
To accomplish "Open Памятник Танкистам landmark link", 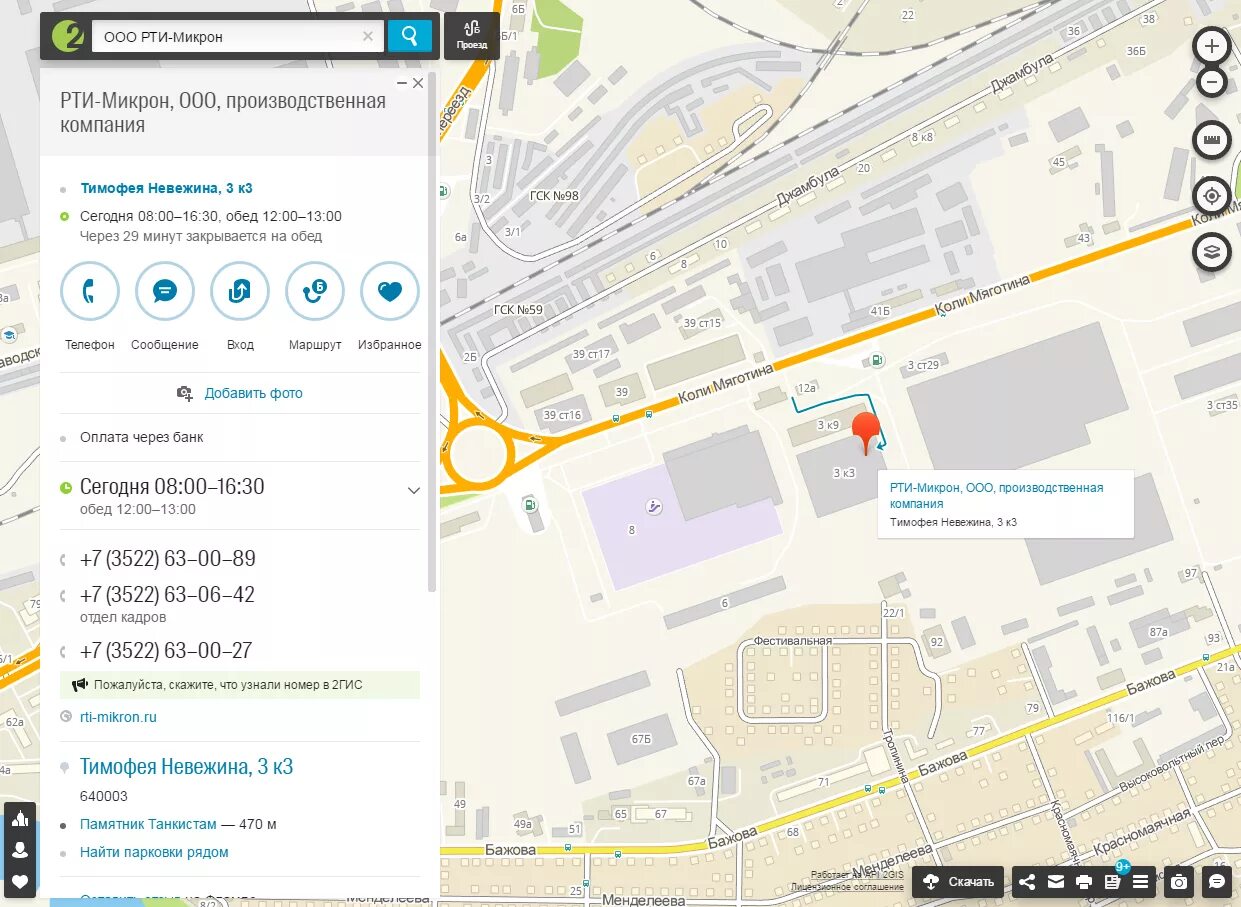I will click(x=148, y=824).
